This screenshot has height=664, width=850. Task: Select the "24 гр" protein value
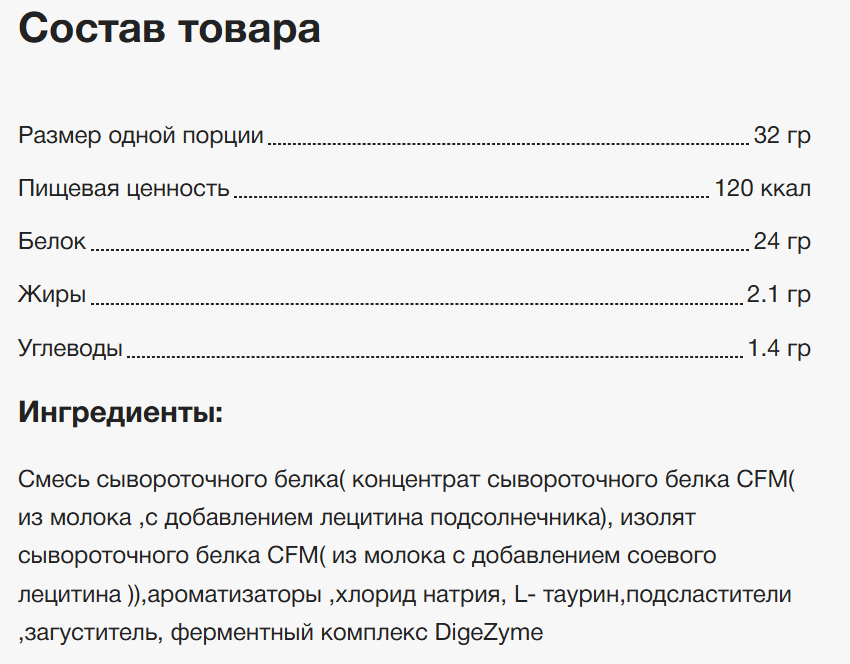[782, 241]
